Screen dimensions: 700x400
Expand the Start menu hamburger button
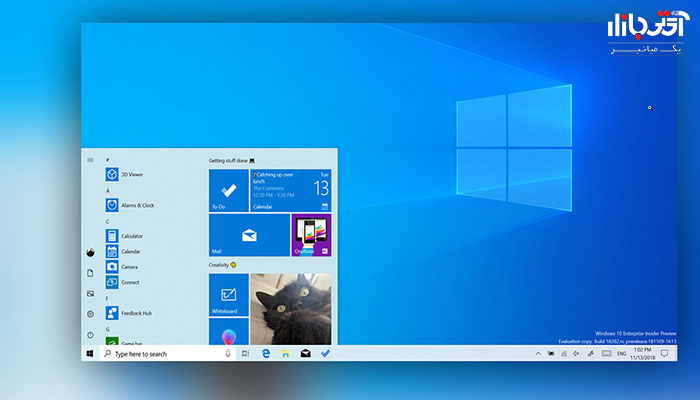[x=90, y=160]
